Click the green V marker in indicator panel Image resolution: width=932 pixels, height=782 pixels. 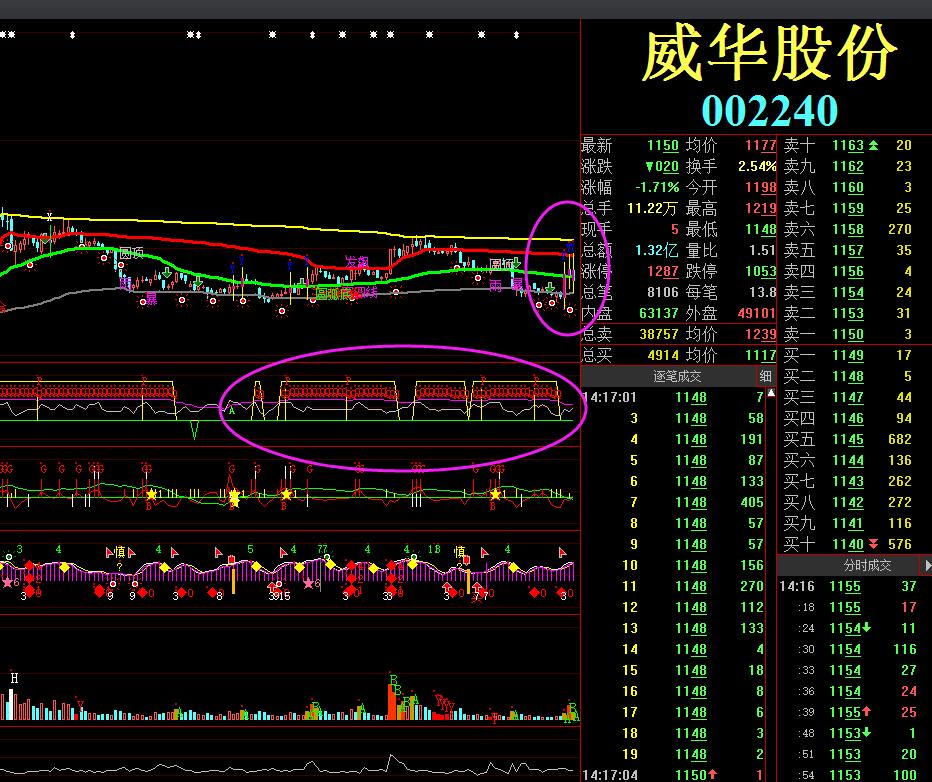click(x=194, y=430)
